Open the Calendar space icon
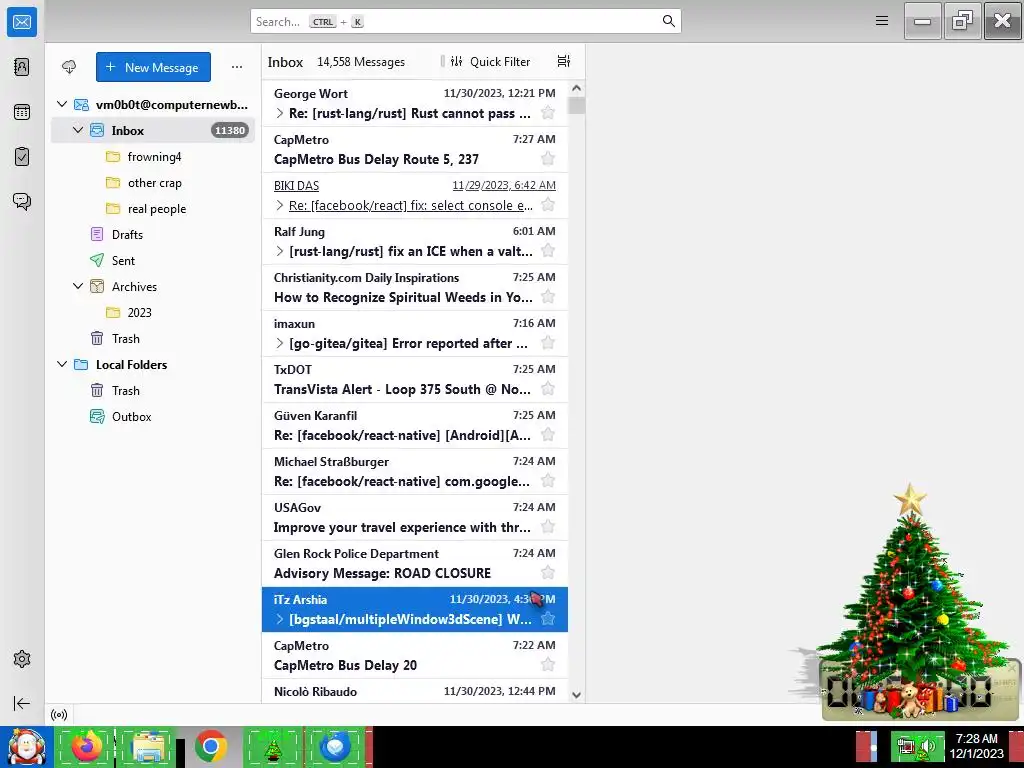1024x768 pixels. click(22, 112)
